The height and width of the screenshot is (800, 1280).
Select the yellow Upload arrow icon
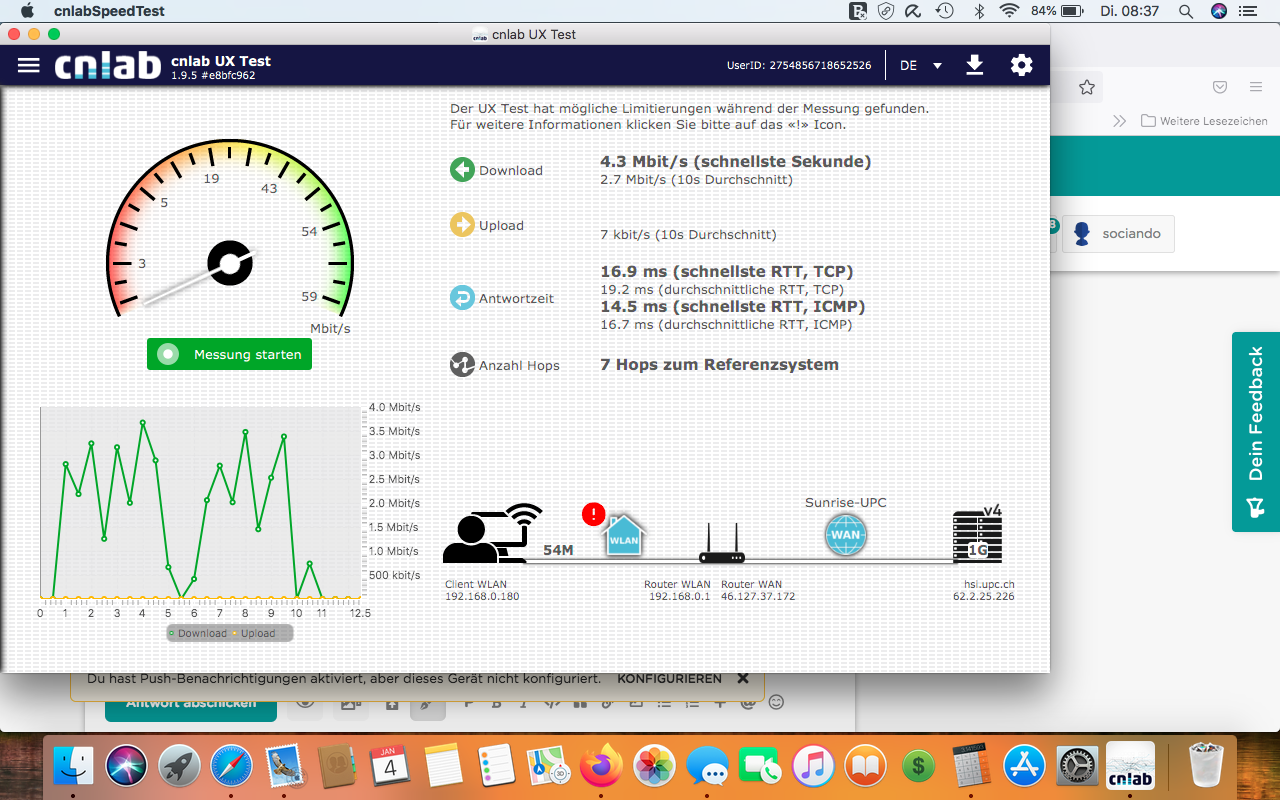point(462,225)
